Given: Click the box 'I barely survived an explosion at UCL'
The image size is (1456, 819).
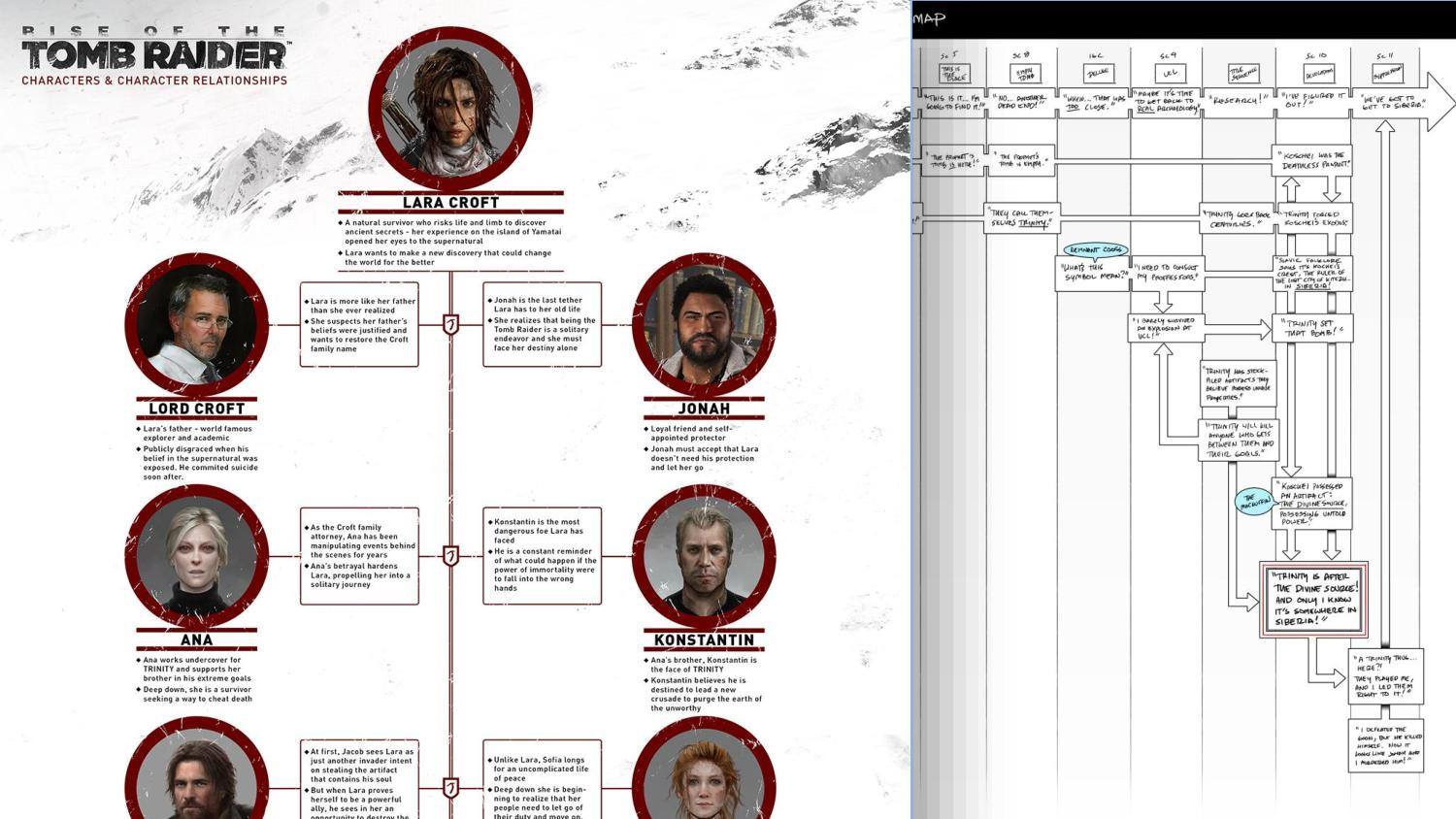Looking at the screenshot, I should tap(1167, 329).
